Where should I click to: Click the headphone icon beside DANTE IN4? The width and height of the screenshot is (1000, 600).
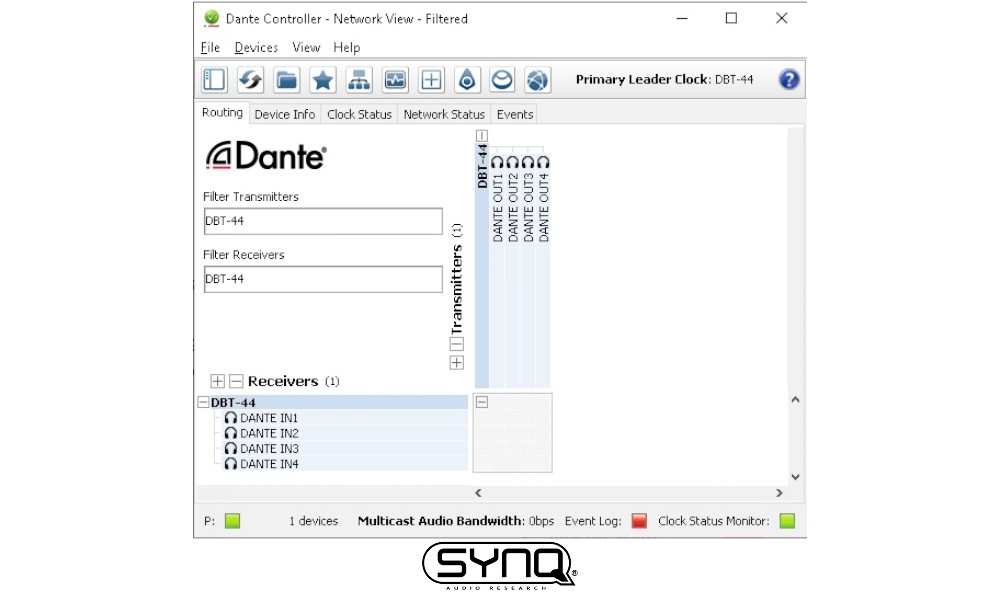pos(231,464)
